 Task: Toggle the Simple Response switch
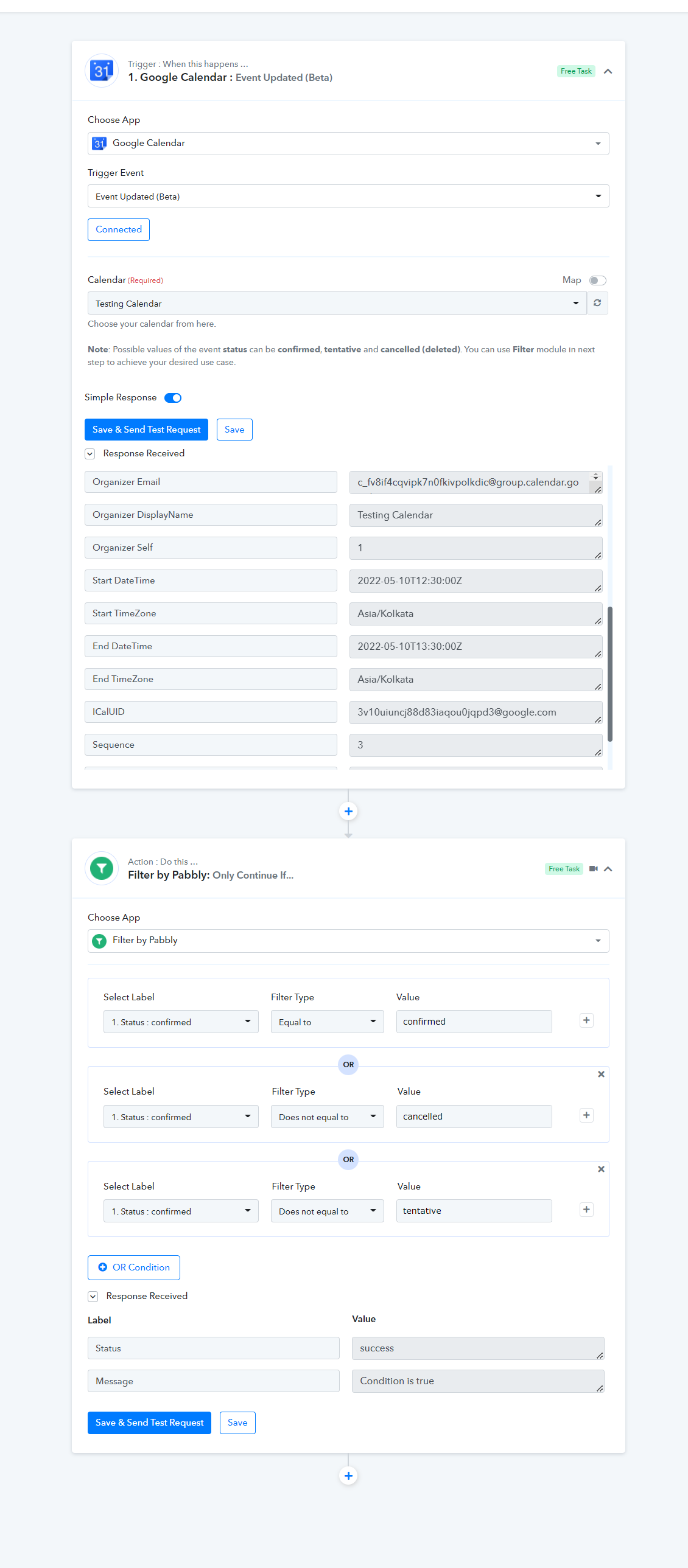click(173, 398)
